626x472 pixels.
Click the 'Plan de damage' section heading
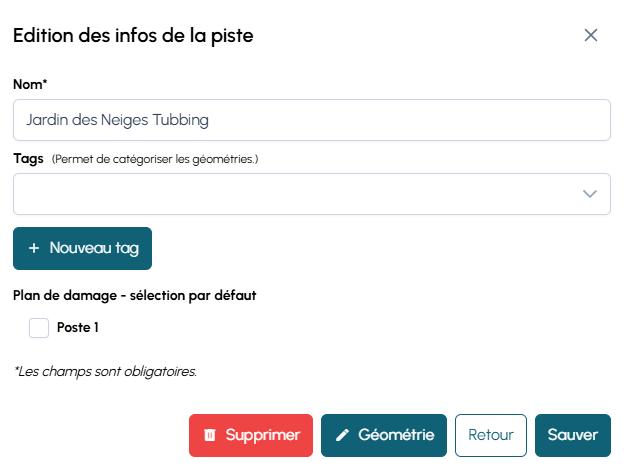135,295
